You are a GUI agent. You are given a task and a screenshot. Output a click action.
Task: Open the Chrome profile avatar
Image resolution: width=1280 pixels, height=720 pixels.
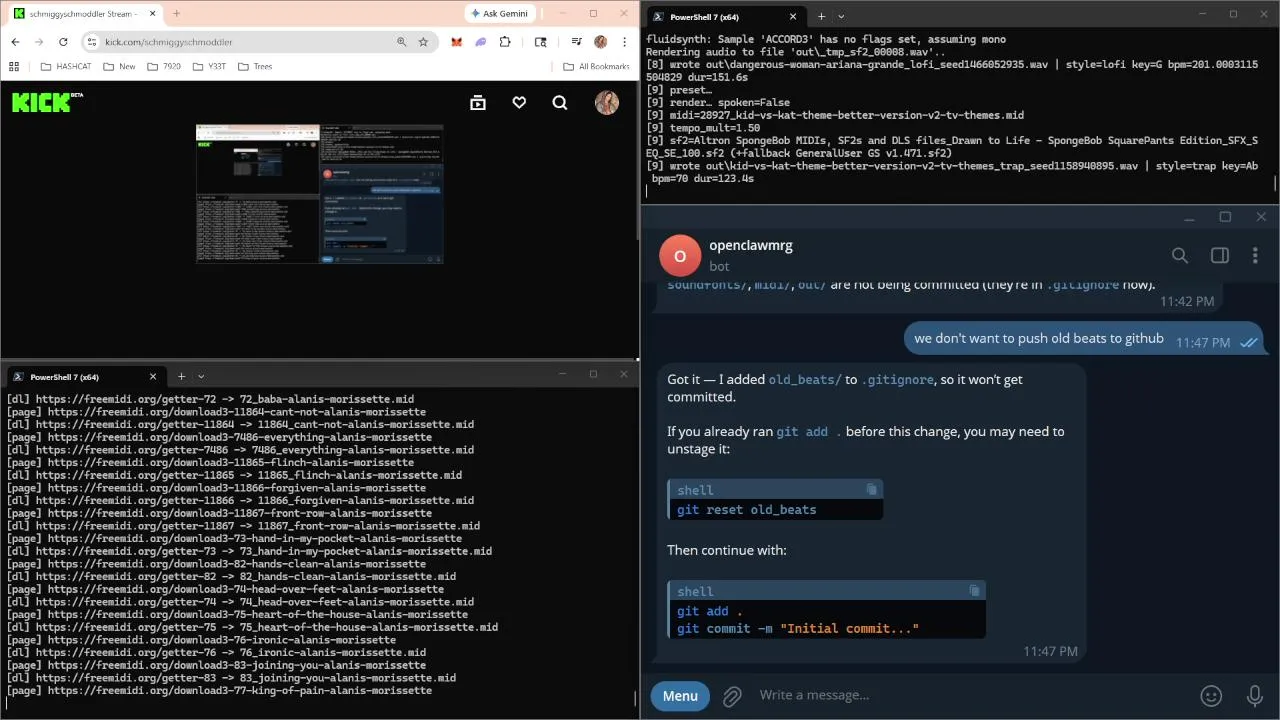tap(601, 42)
